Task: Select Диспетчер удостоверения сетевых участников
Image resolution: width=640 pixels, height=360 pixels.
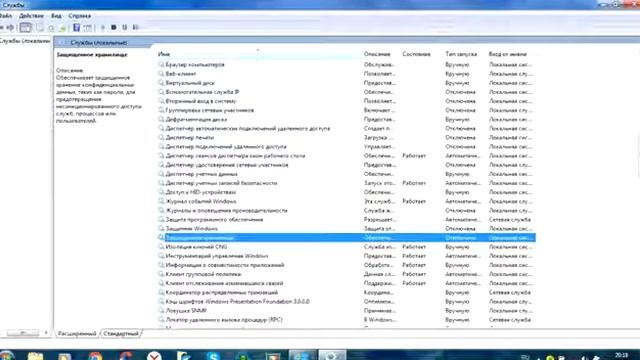Action: click(x=346, y=165)
